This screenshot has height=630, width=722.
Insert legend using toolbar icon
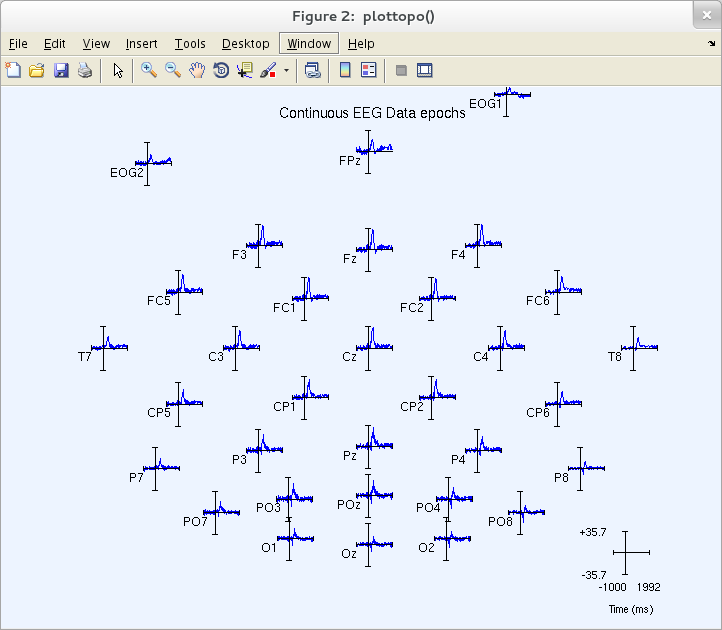pos(368,70)
